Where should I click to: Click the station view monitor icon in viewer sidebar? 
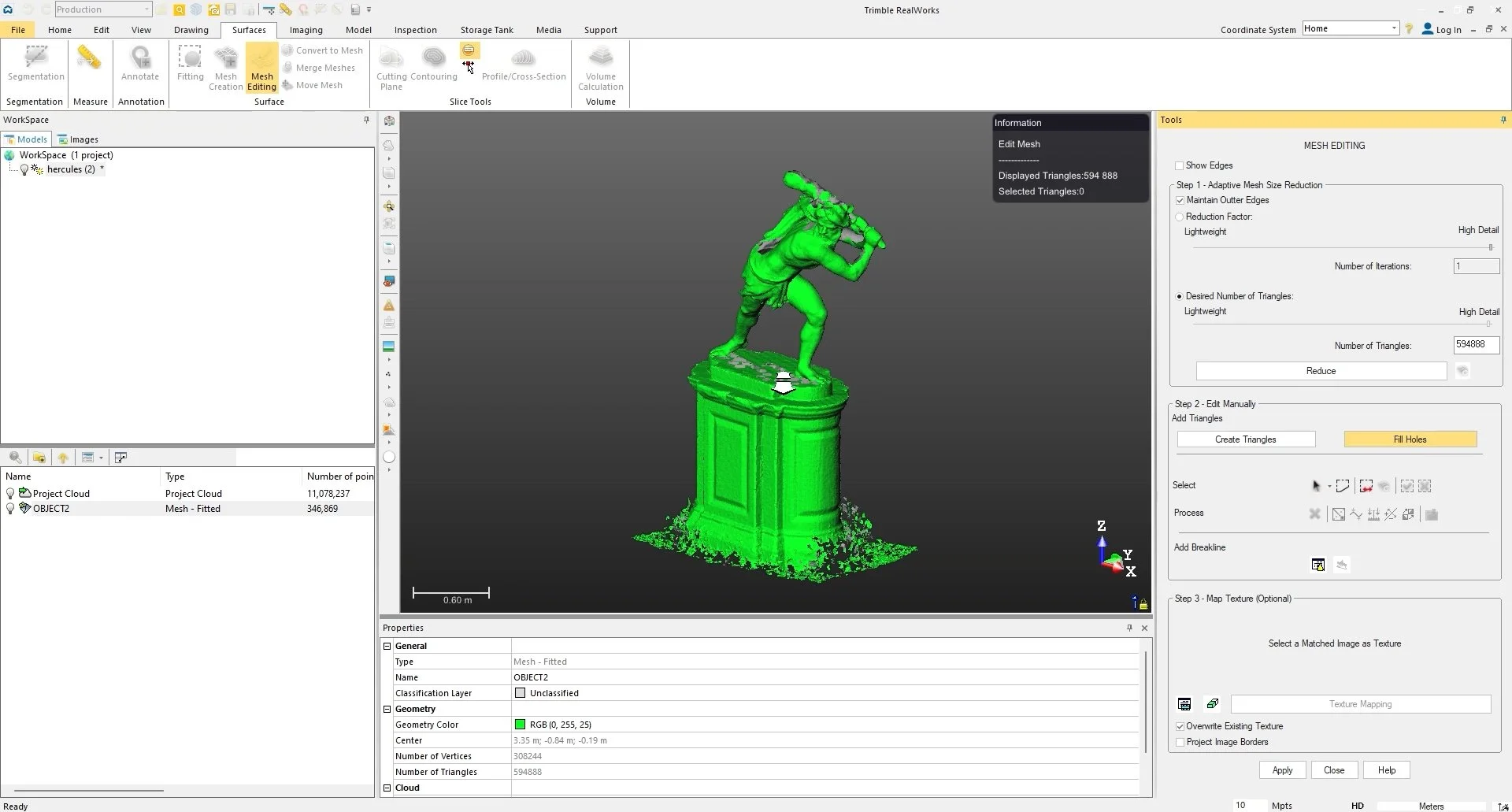point(389,281)
